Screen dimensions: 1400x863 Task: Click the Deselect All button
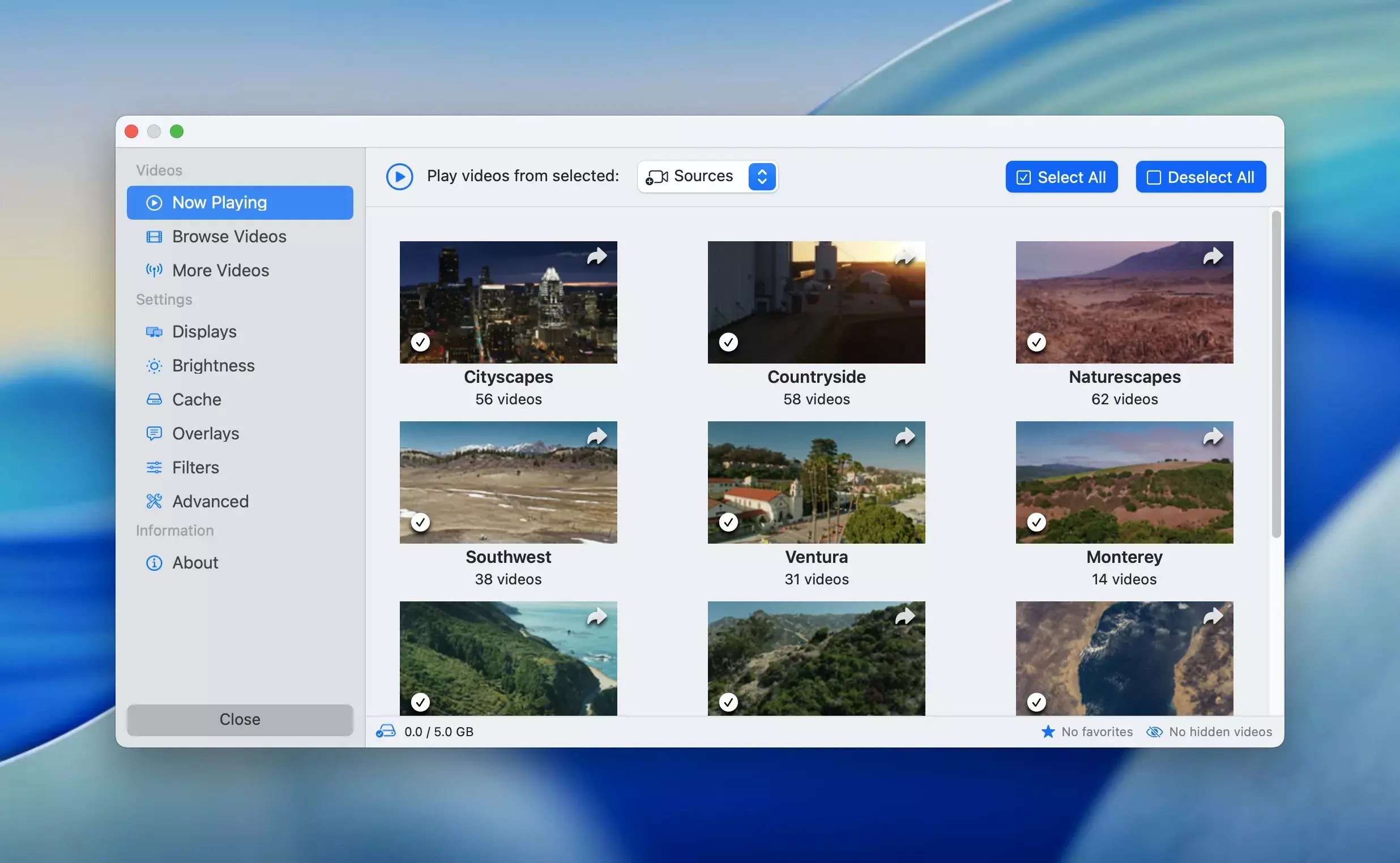pyautogui.click(x=1200, y=177)
